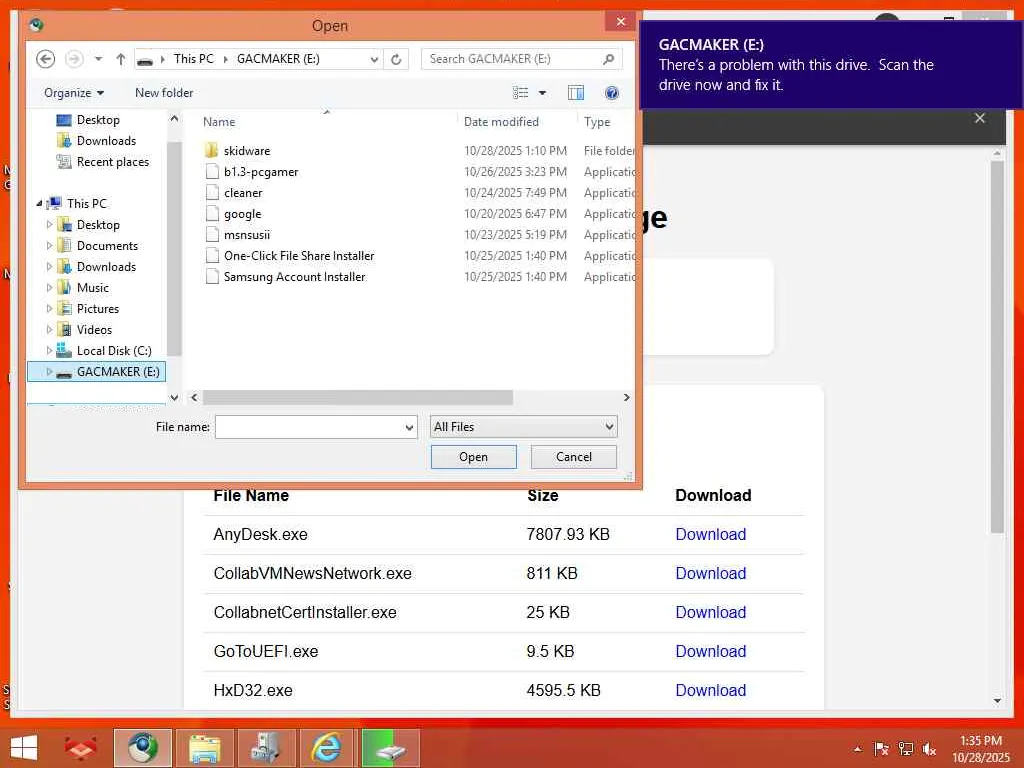The height and width of the screenshot is (768, 1024).
Task: Expand Downloads under This PC
Action: tap(49, 266)
